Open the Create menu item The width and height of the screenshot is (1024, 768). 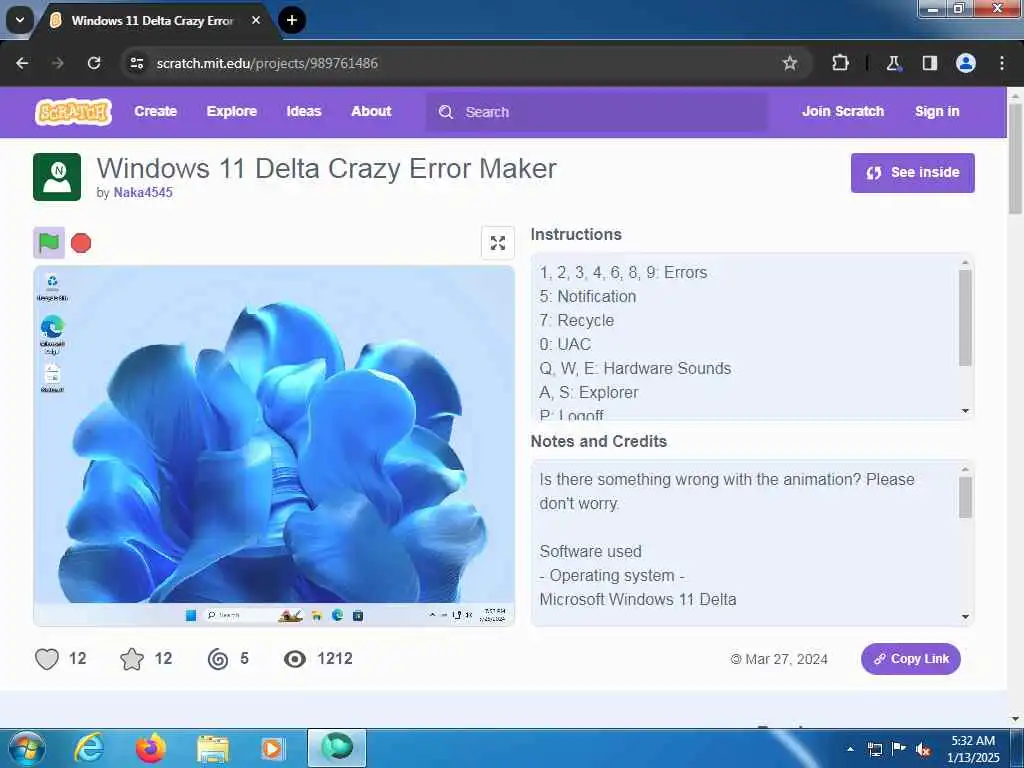tap(155, 112)
